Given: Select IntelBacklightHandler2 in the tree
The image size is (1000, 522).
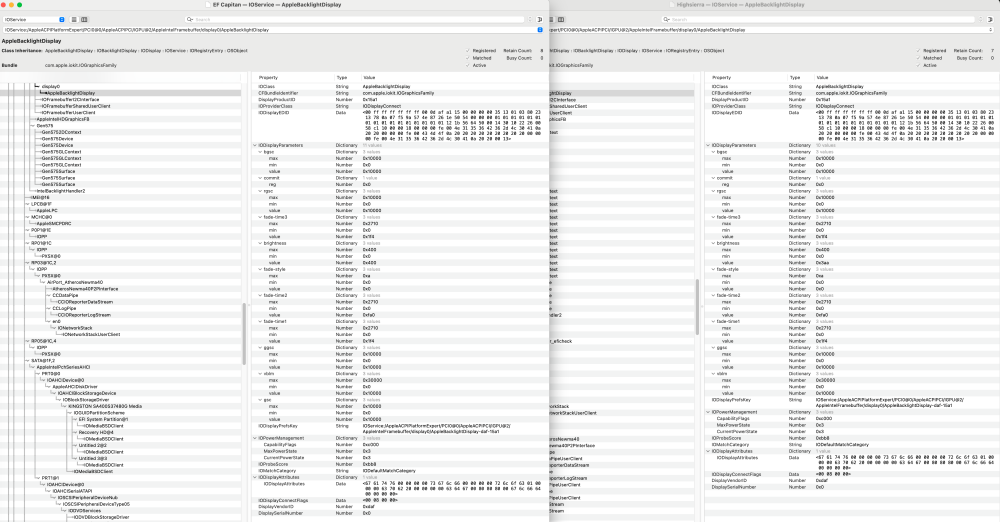Looking at the screenshot, I should (61, 191).
